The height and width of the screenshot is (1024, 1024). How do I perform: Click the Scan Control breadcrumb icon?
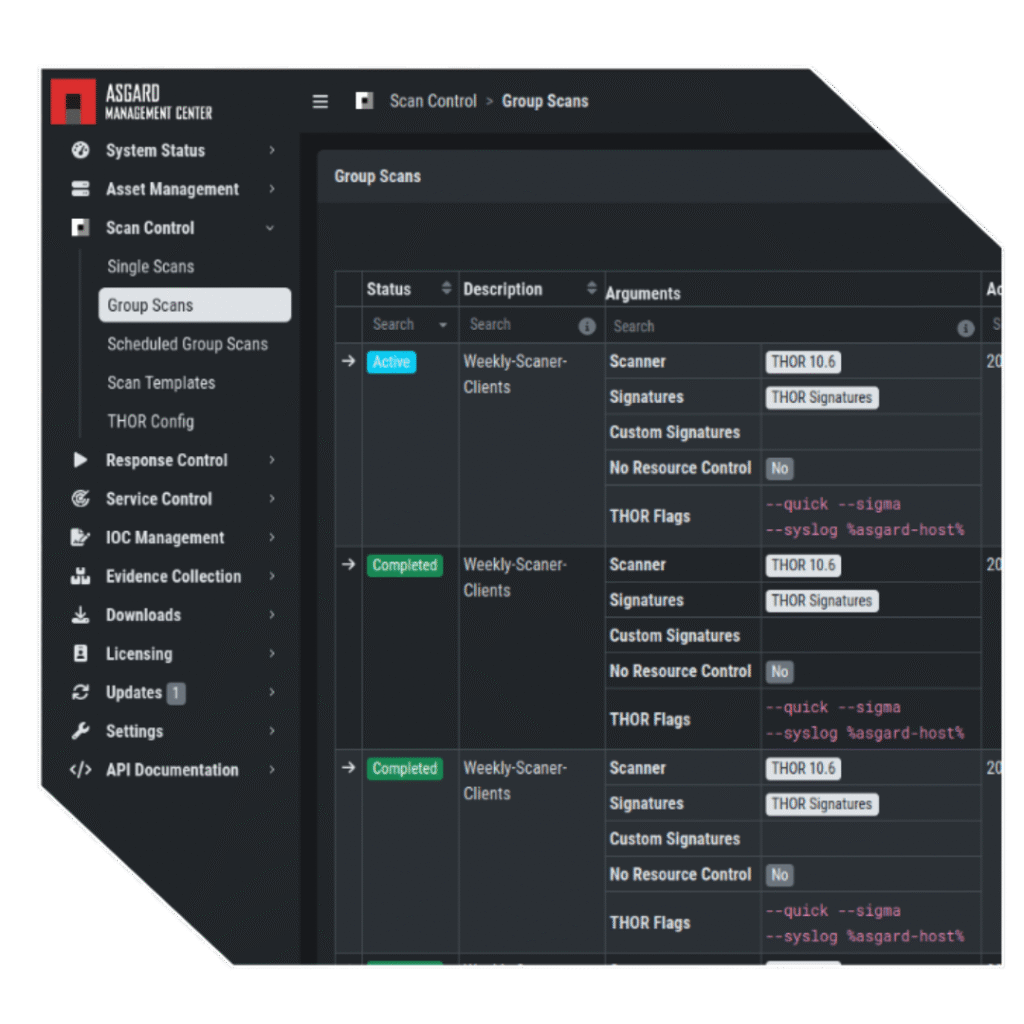[x=364, y=101]
